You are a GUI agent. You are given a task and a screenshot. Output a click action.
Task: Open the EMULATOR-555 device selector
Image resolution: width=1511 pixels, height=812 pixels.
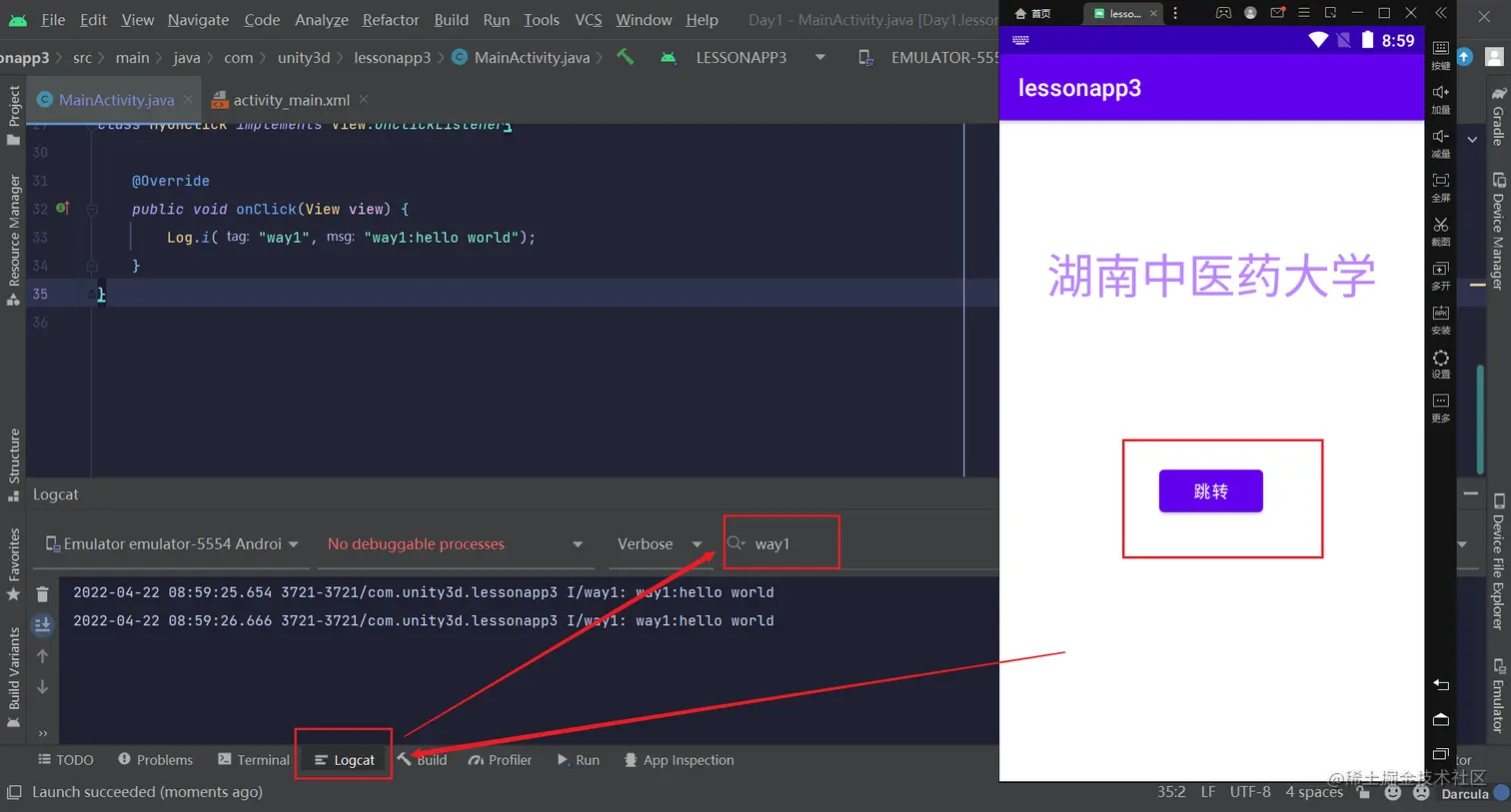pyautogui.click(x=929, y=57)
